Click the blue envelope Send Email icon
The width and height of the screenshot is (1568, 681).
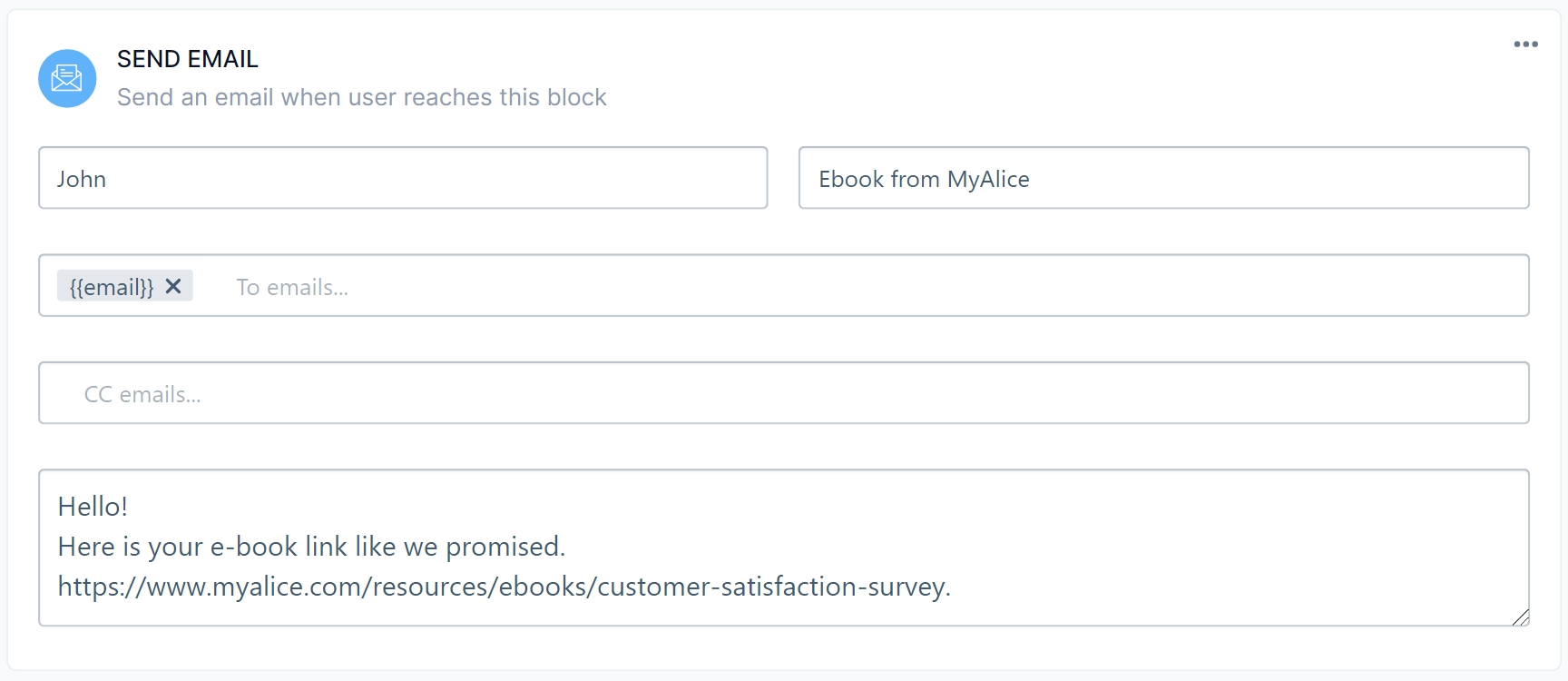click(x=67, y=78)
